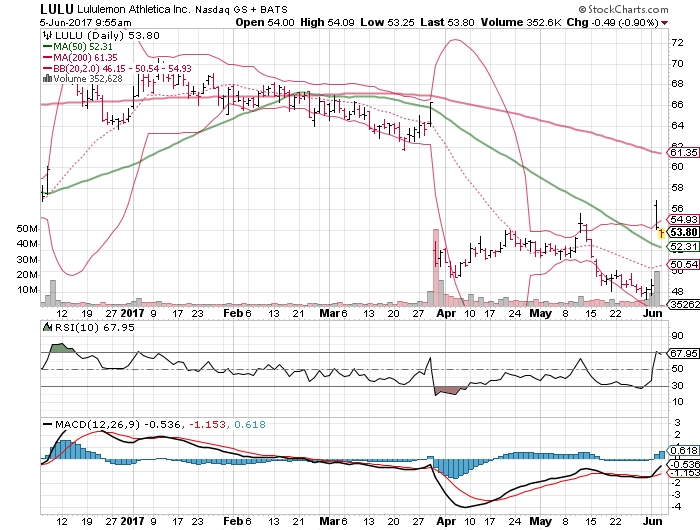The height and width of the screenshot is (530, 700).
Task: Click the 52.31 MA(50) price tag
Action: click(x=683, y=246)
